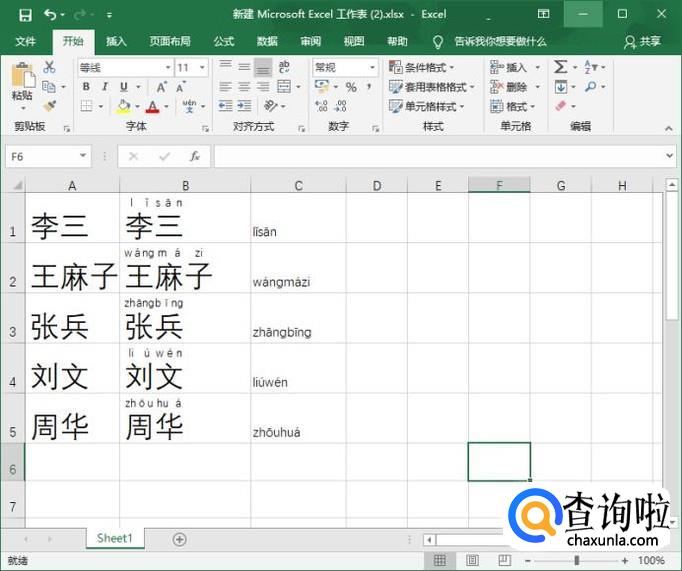Select the Sheet1 worksheet tab
Screen dimensions: 682x571
tap(114, 538)
